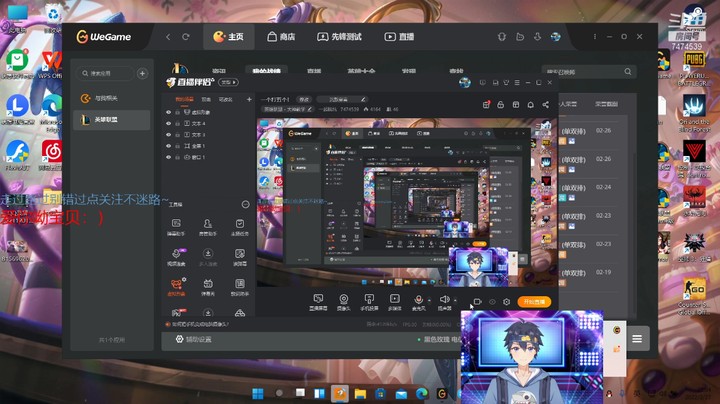
Task: Mute the 麦克风 microphone
Action: pyautogui.click(x=418, y=303)
